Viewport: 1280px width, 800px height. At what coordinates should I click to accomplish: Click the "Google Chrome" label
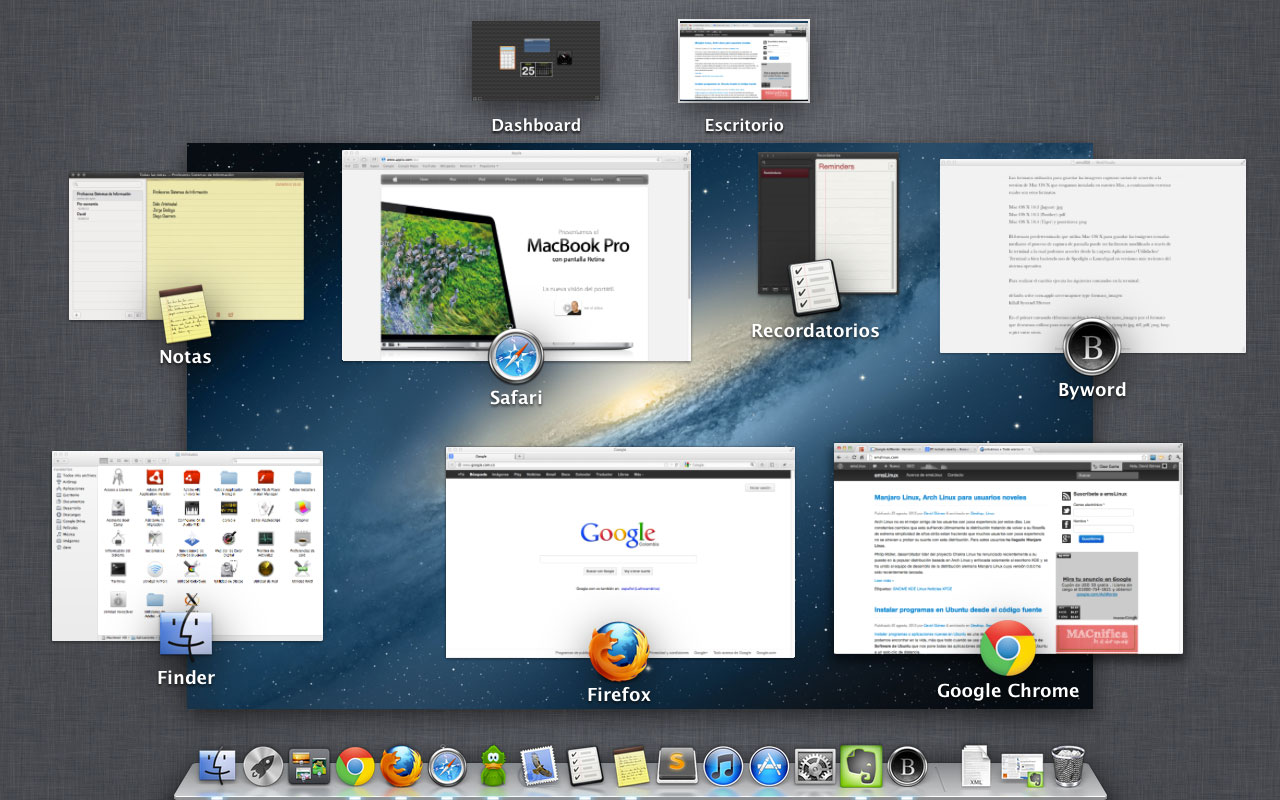pyautogui.click(x=1008, y=690)
